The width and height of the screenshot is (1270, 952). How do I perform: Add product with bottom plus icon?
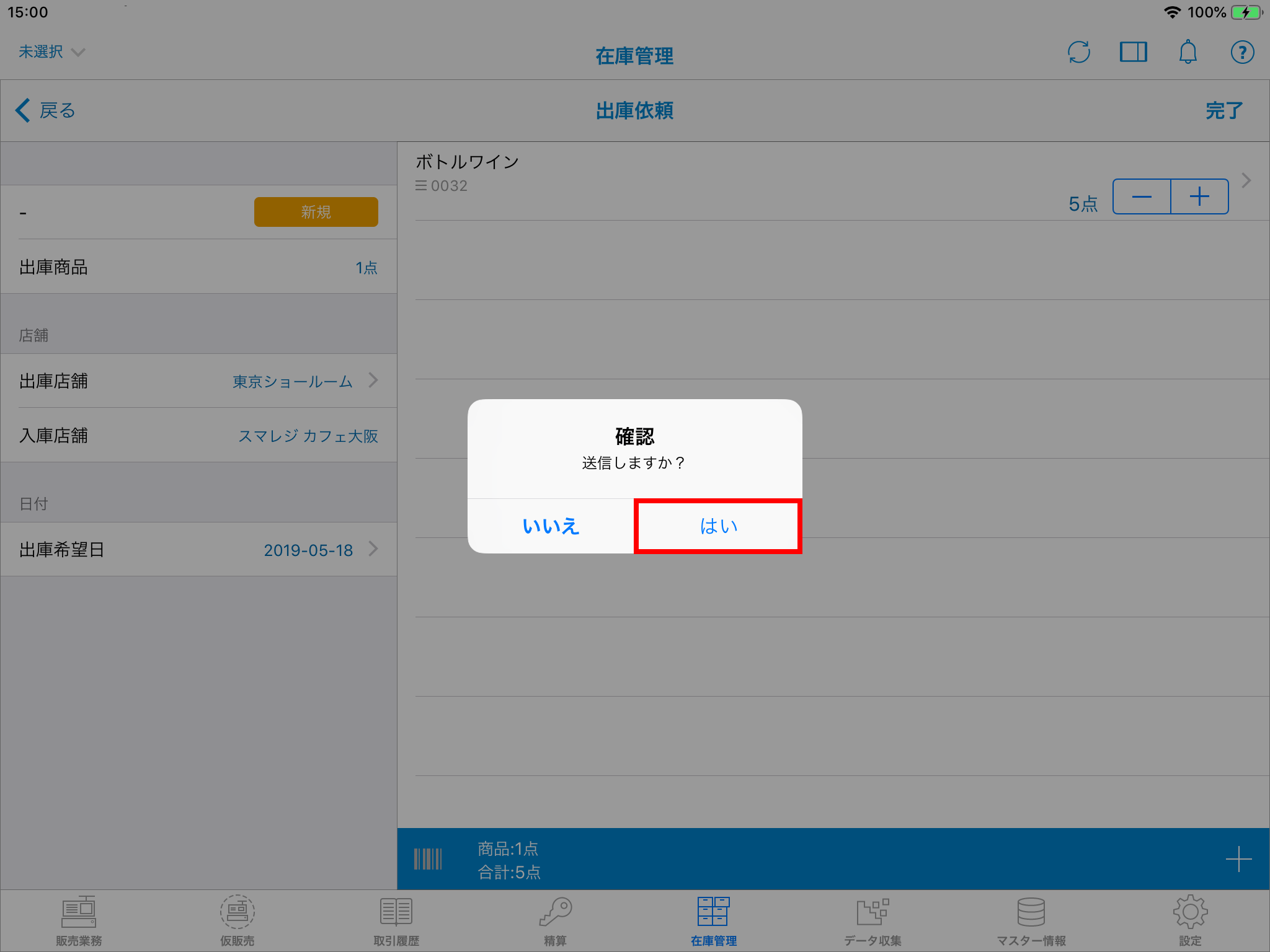tap(1238, 860)
